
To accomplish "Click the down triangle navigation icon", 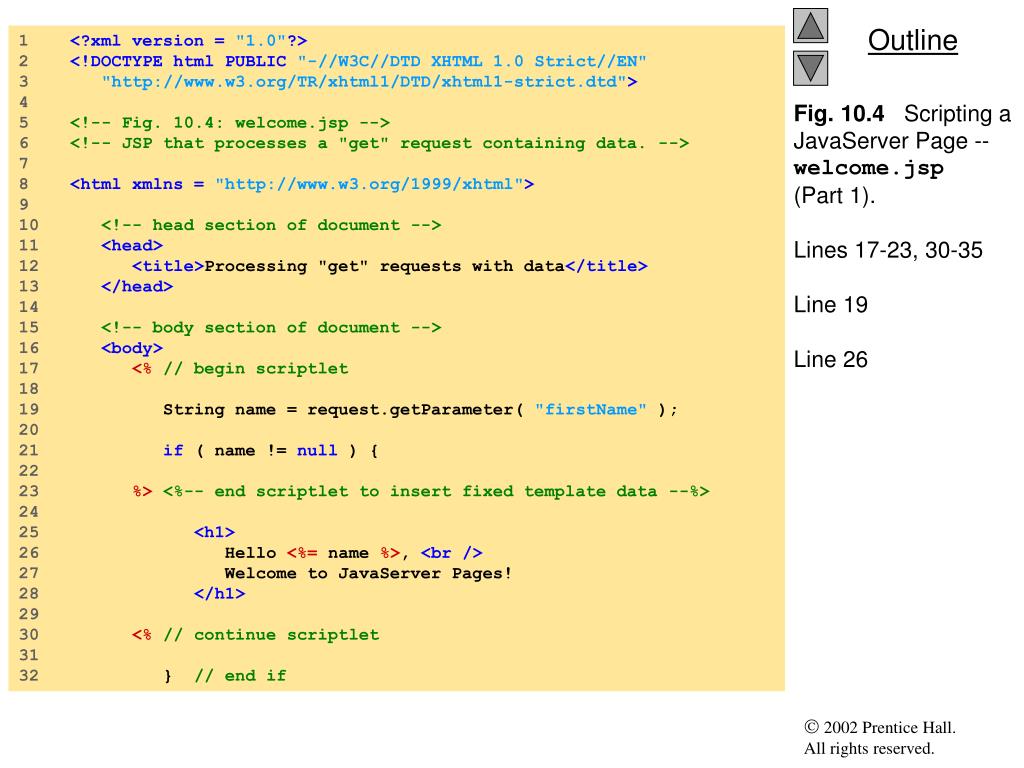I will pos(810,69).
